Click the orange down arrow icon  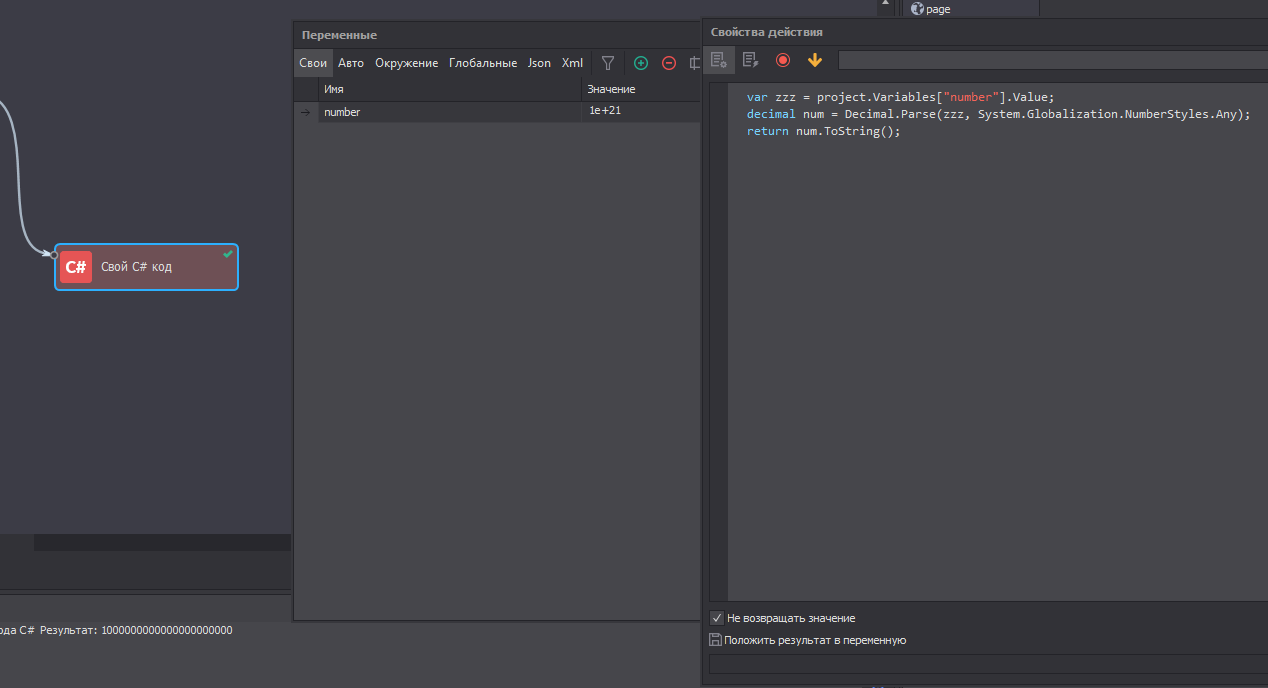point(815,60)
